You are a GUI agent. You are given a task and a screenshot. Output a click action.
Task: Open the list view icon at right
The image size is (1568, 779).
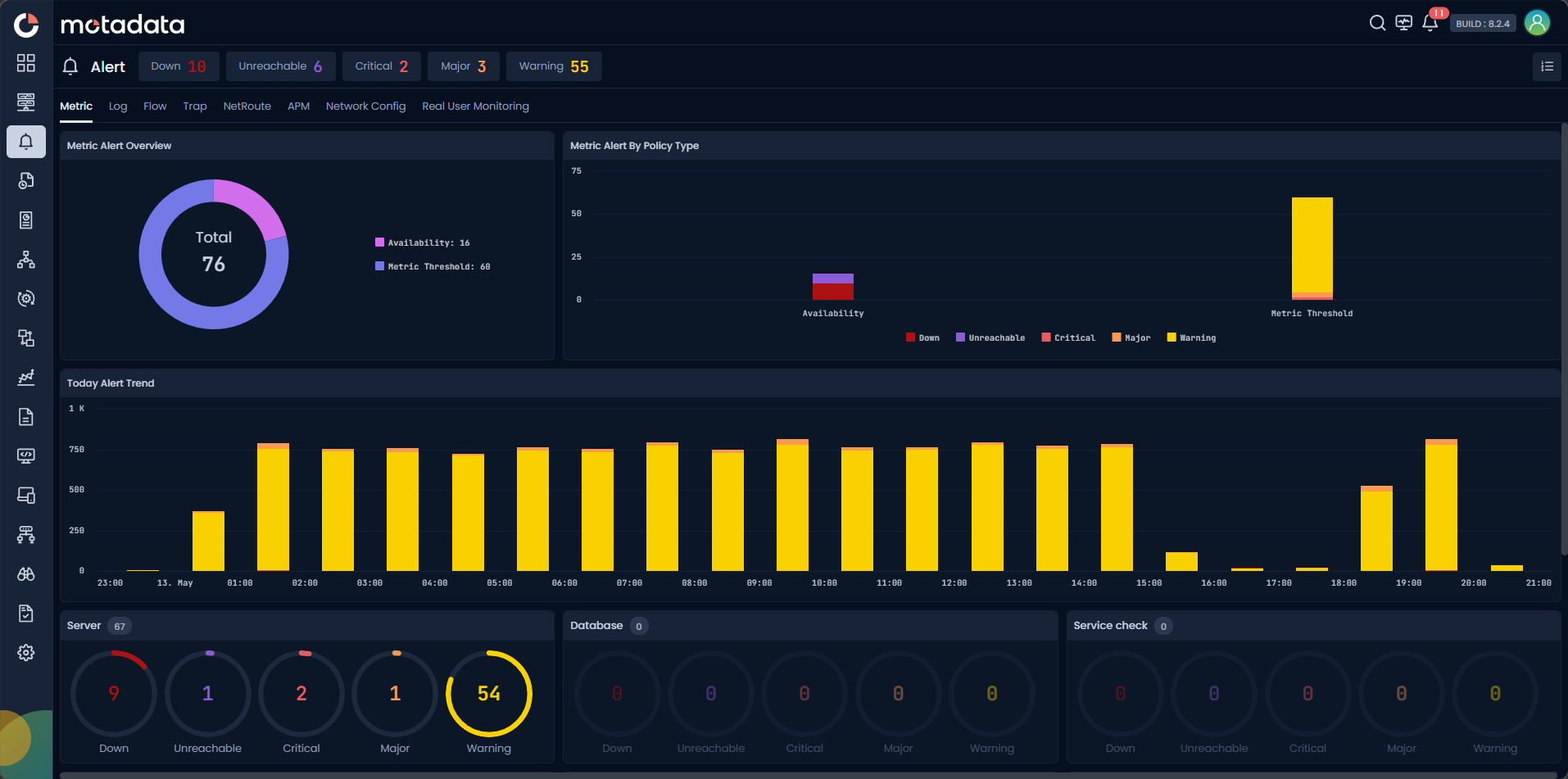pyautogui.click(x=1547, y=66)
